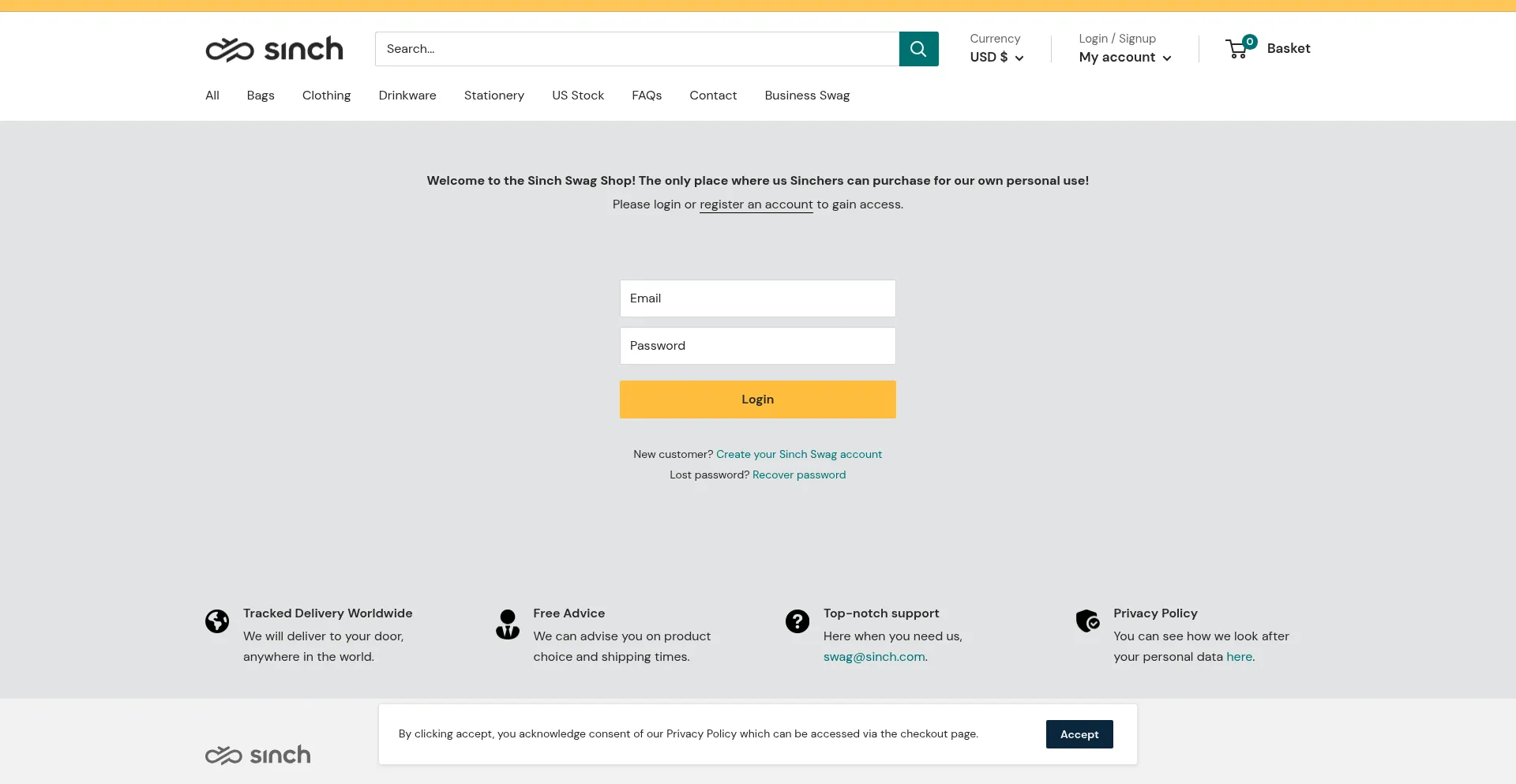The height and width of the screenshot is (784, 1516).
Task: Click Create your Sinch Swag account link
Action: [x=798, y=454]
